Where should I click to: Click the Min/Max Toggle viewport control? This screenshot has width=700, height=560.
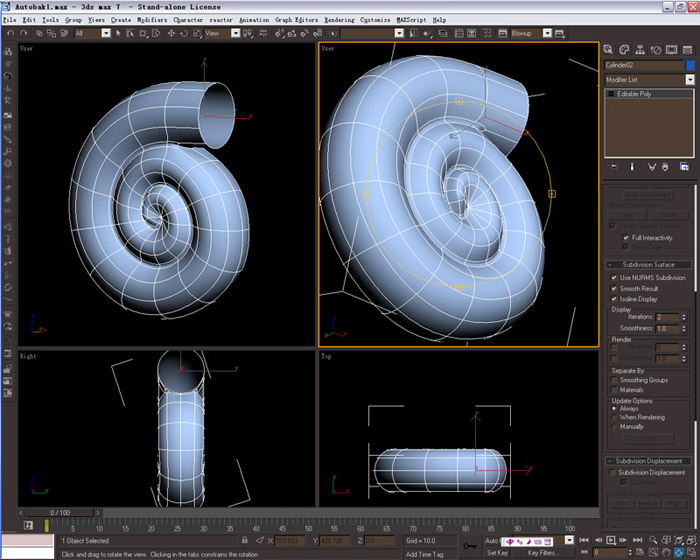(692, 552)
